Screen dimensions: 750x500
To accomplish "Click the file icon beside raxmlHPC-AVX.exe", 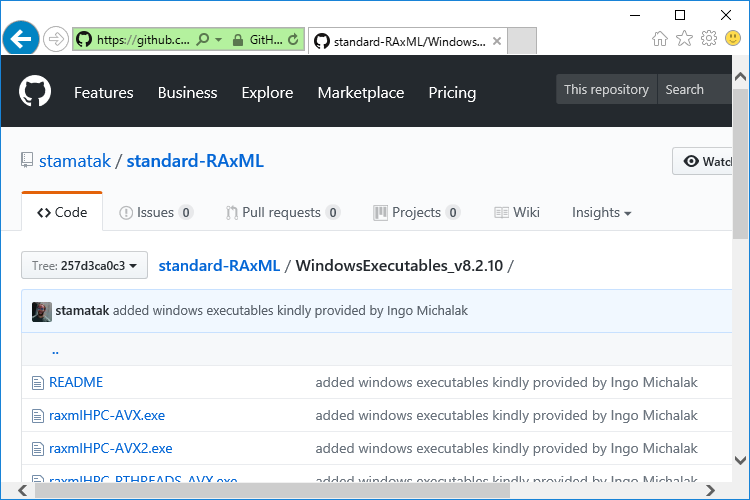I will tap(38, 416).
